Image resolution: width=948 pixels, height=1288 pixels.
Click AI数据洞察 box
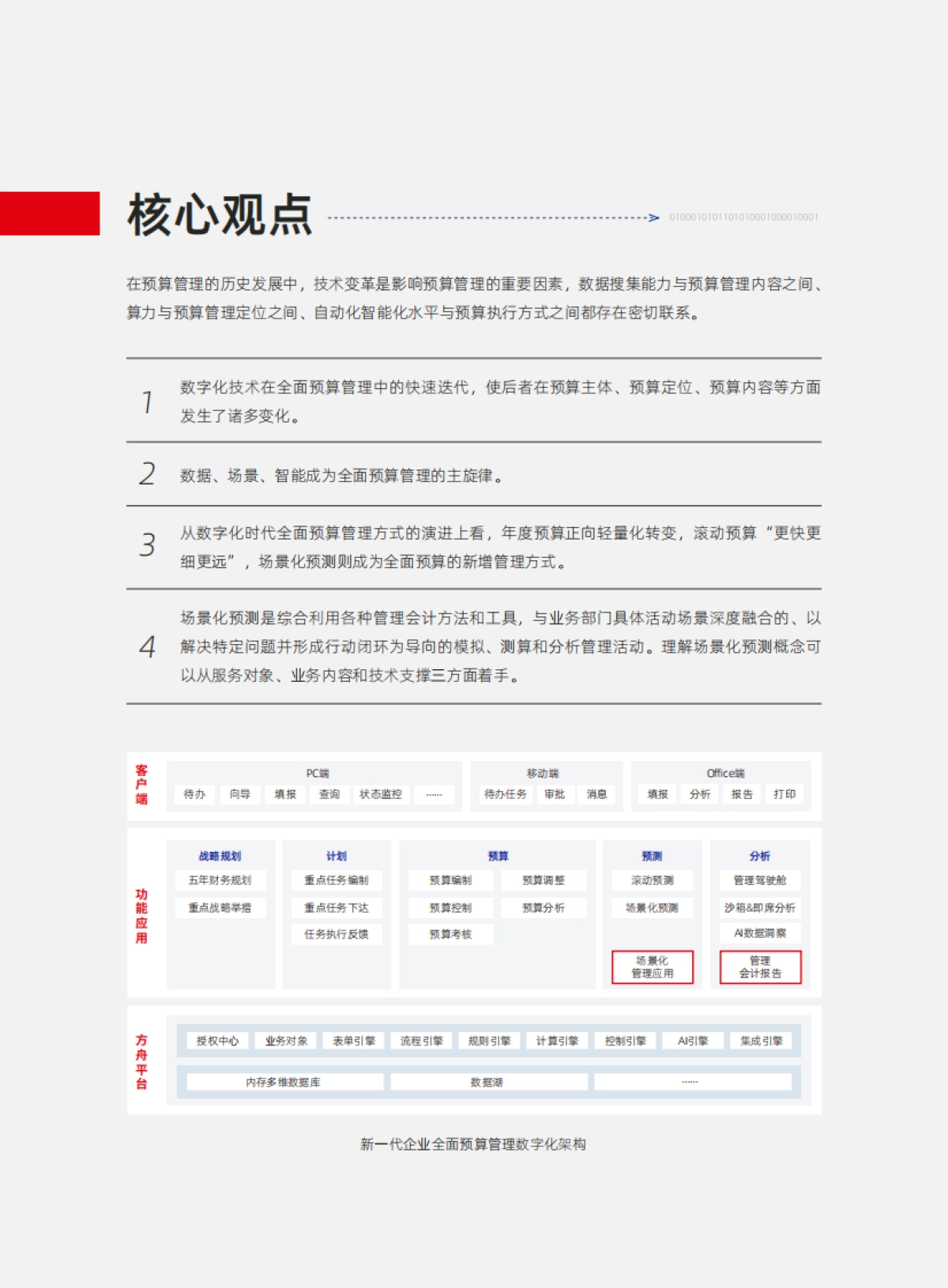760,933
